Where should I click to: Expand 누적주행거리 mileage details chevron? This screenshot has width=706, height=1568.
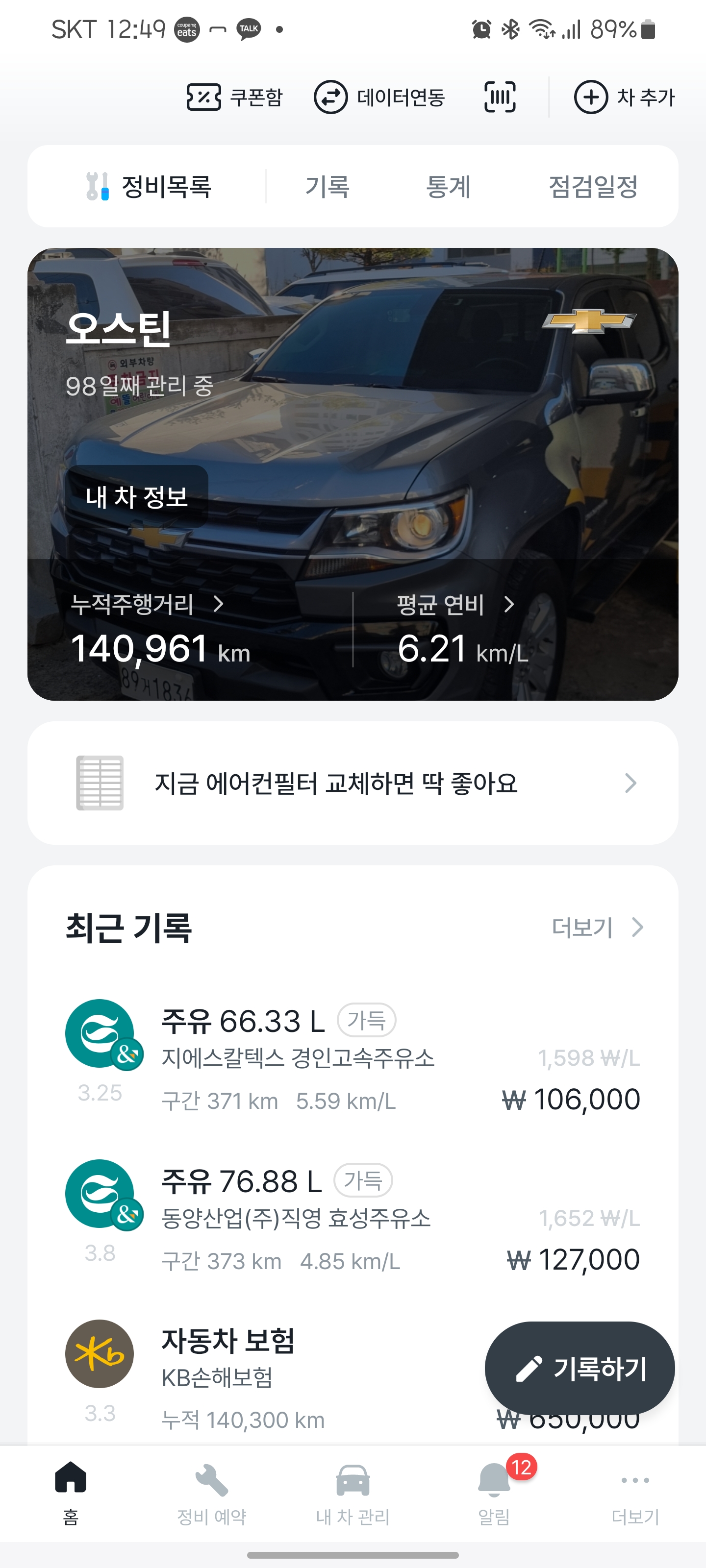[x=219, y=604]
